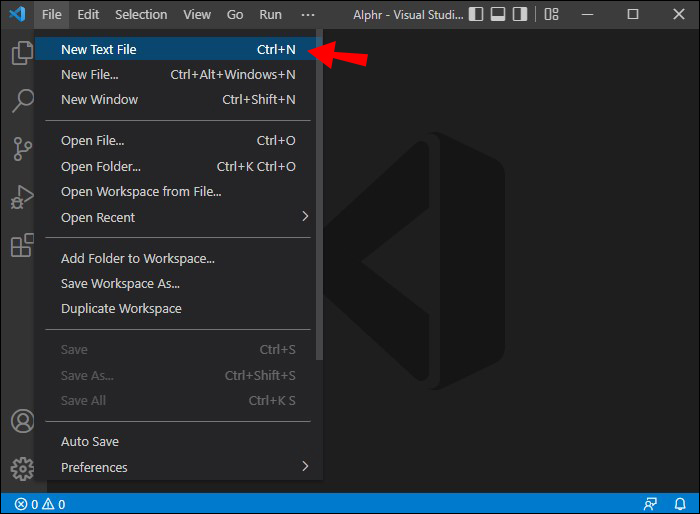
Task: Expand the Open Recent submenu
Action: 305,217
